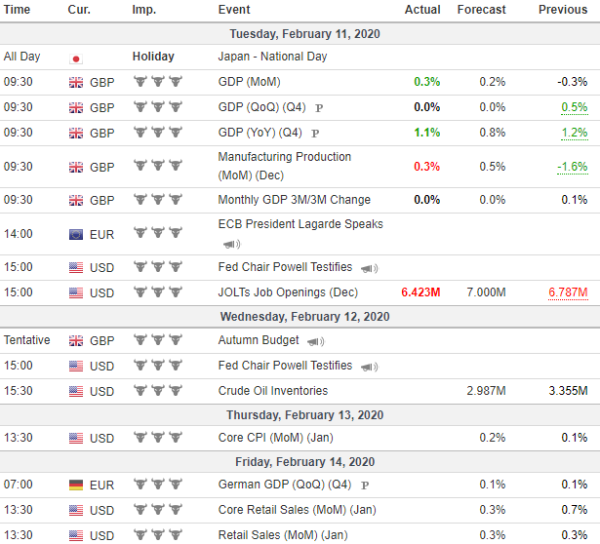This screenshot has width=600, height=544.
Task: Click the previous value 0.7% on Core Retail Sales row
Action: point(574,510)
